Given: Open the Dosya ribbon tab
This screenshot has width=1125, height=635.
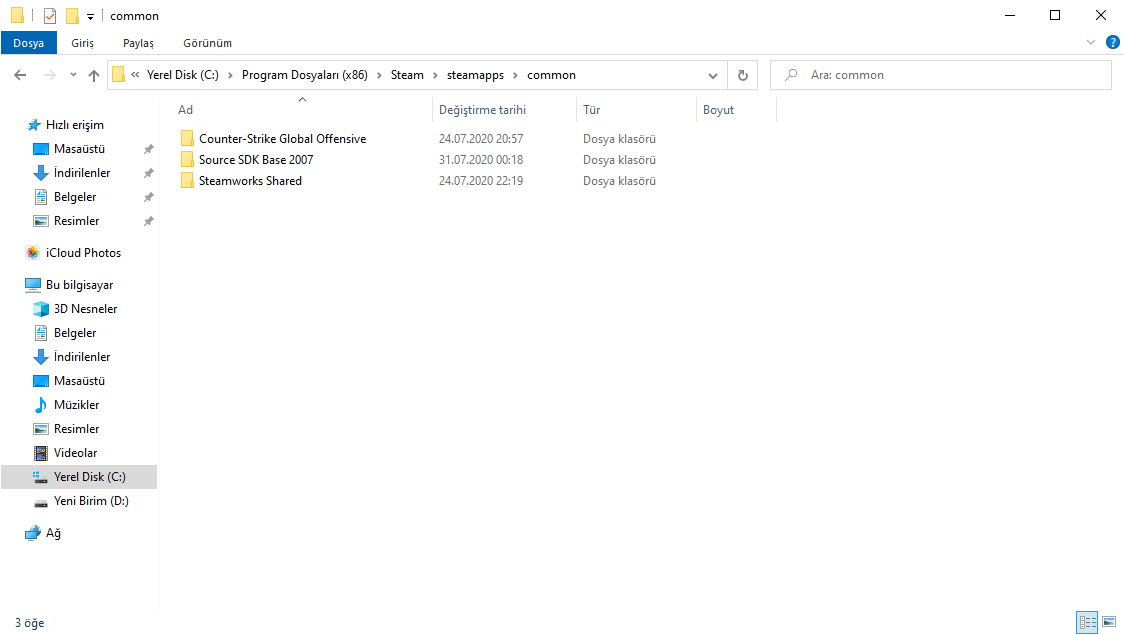Looking at the screenshot, I should [x=29, y=43].
